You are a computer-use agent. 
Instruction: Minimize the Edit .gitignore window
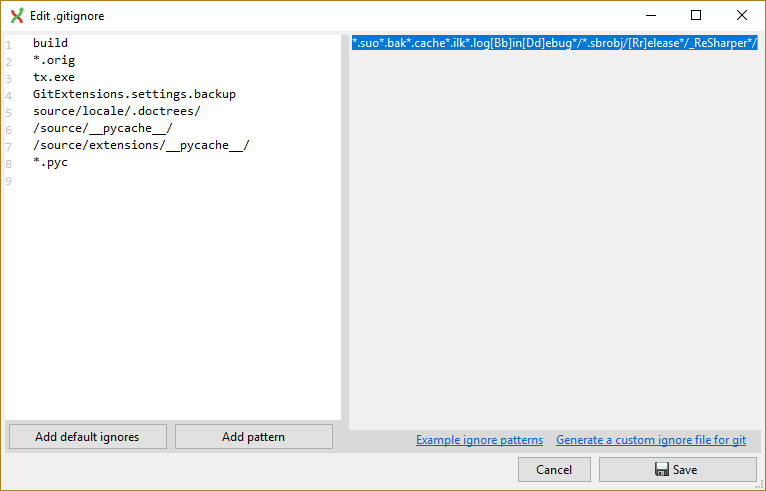coord(651,15)
